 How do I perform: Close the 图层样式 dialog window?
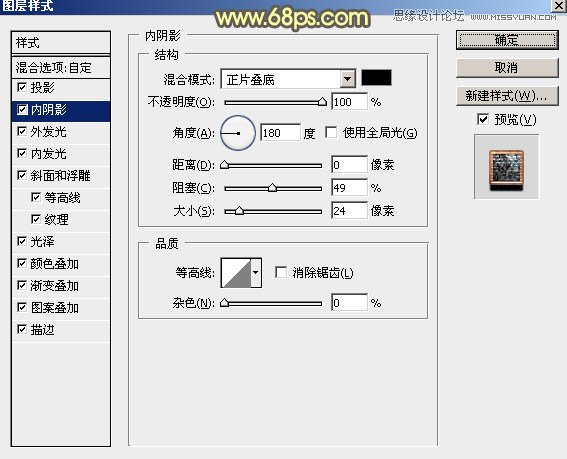point(559,5)
